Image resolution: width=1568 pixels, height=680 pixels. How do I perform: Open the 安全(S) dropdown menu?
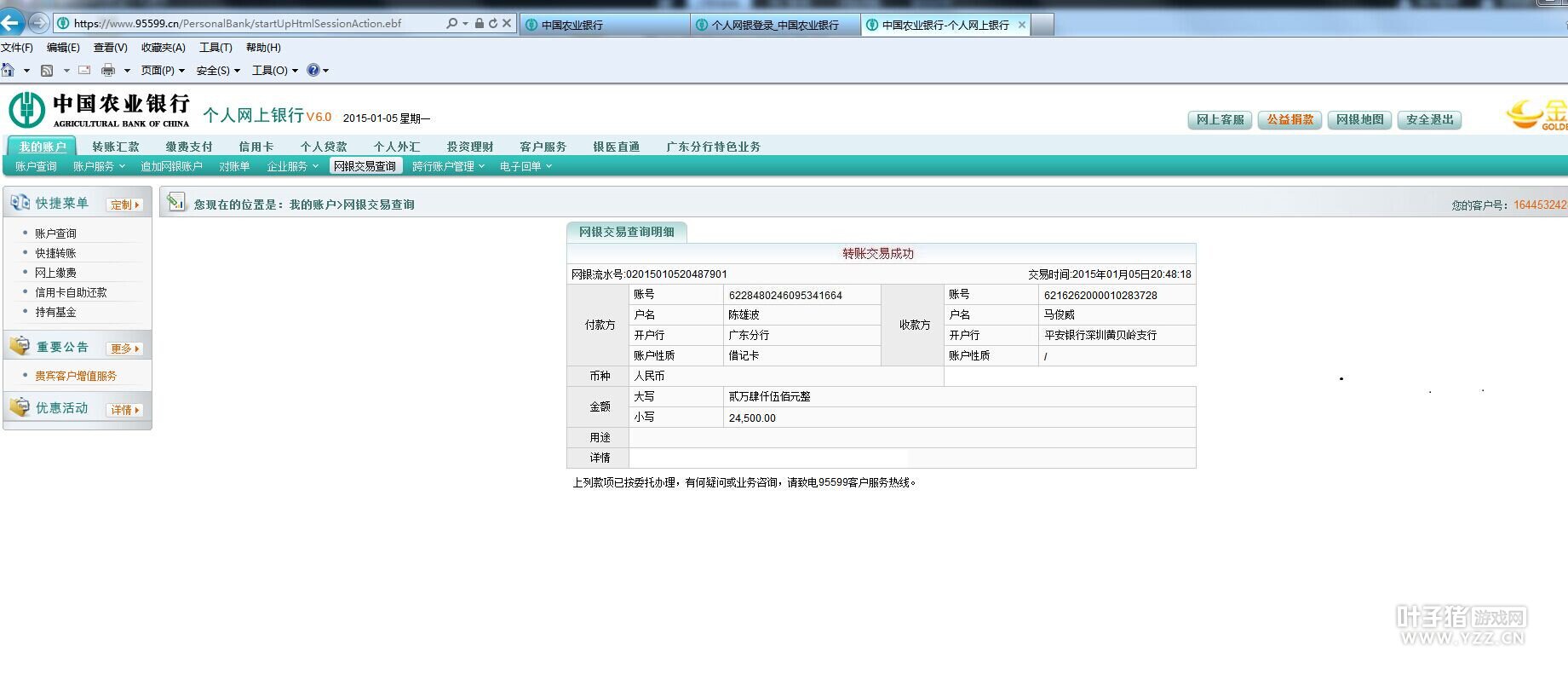[x=218, y=71]
